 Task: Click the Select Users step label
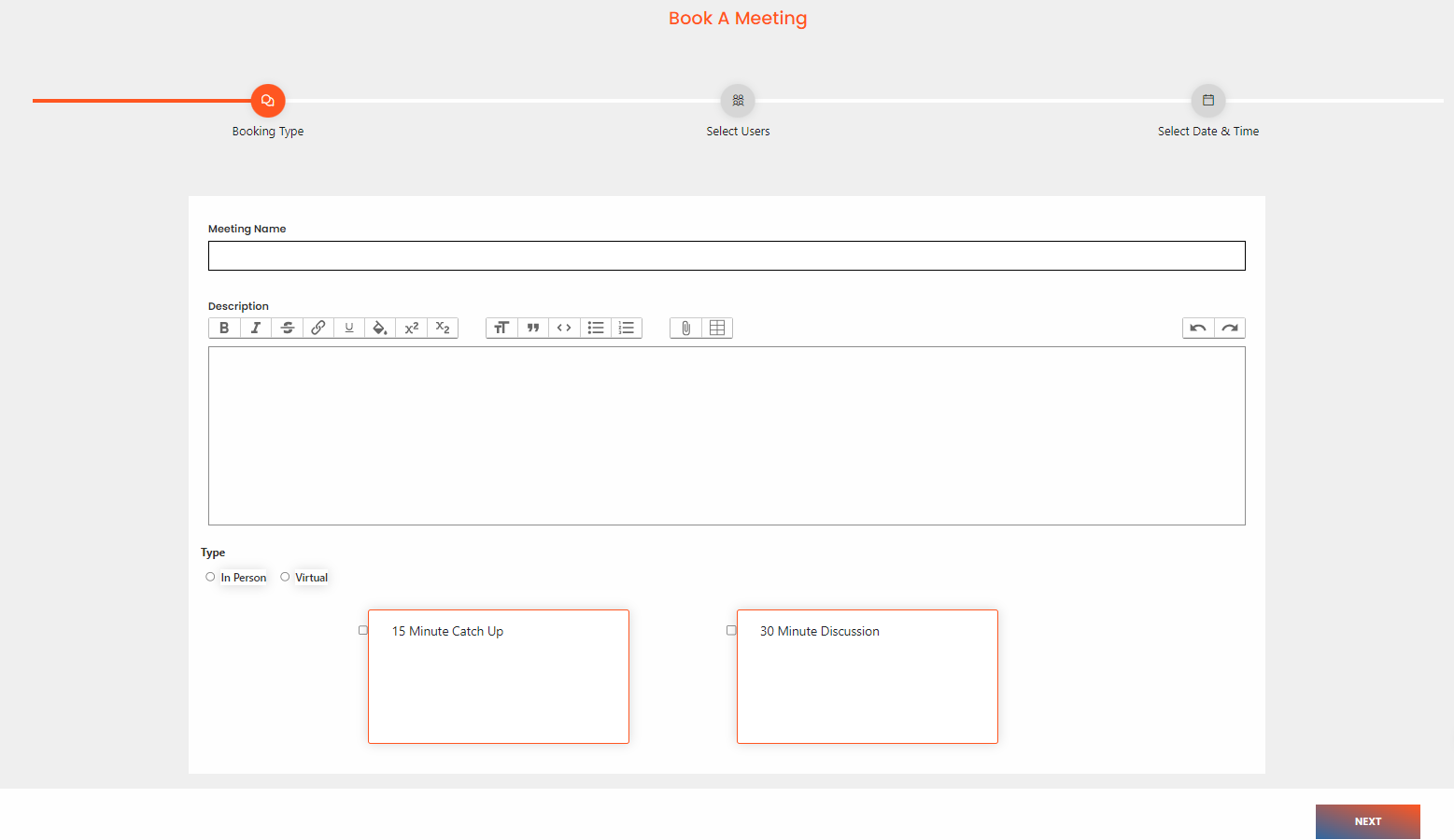[x=738, y=132]
